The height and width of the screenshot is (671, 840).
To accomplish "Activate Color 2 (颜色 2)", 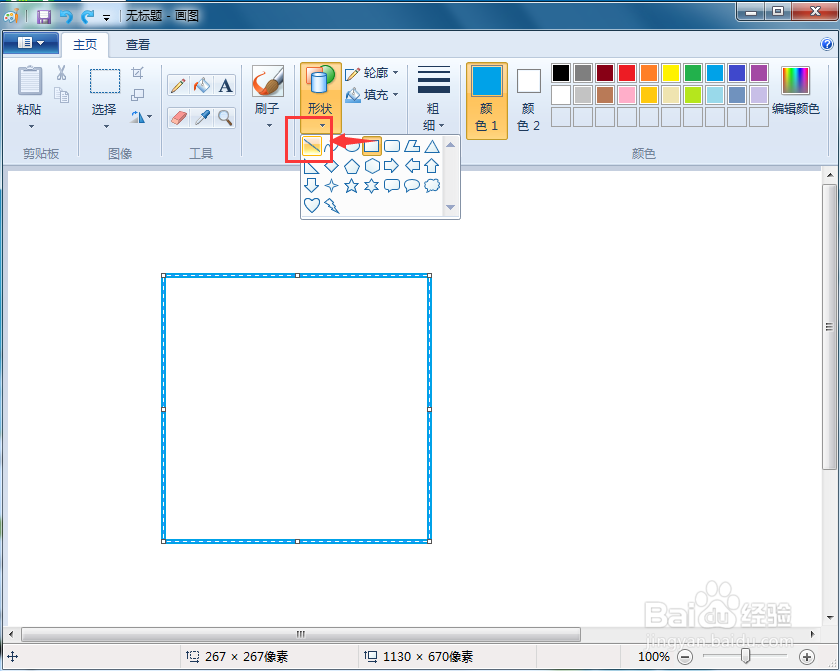I will point(528,101).
